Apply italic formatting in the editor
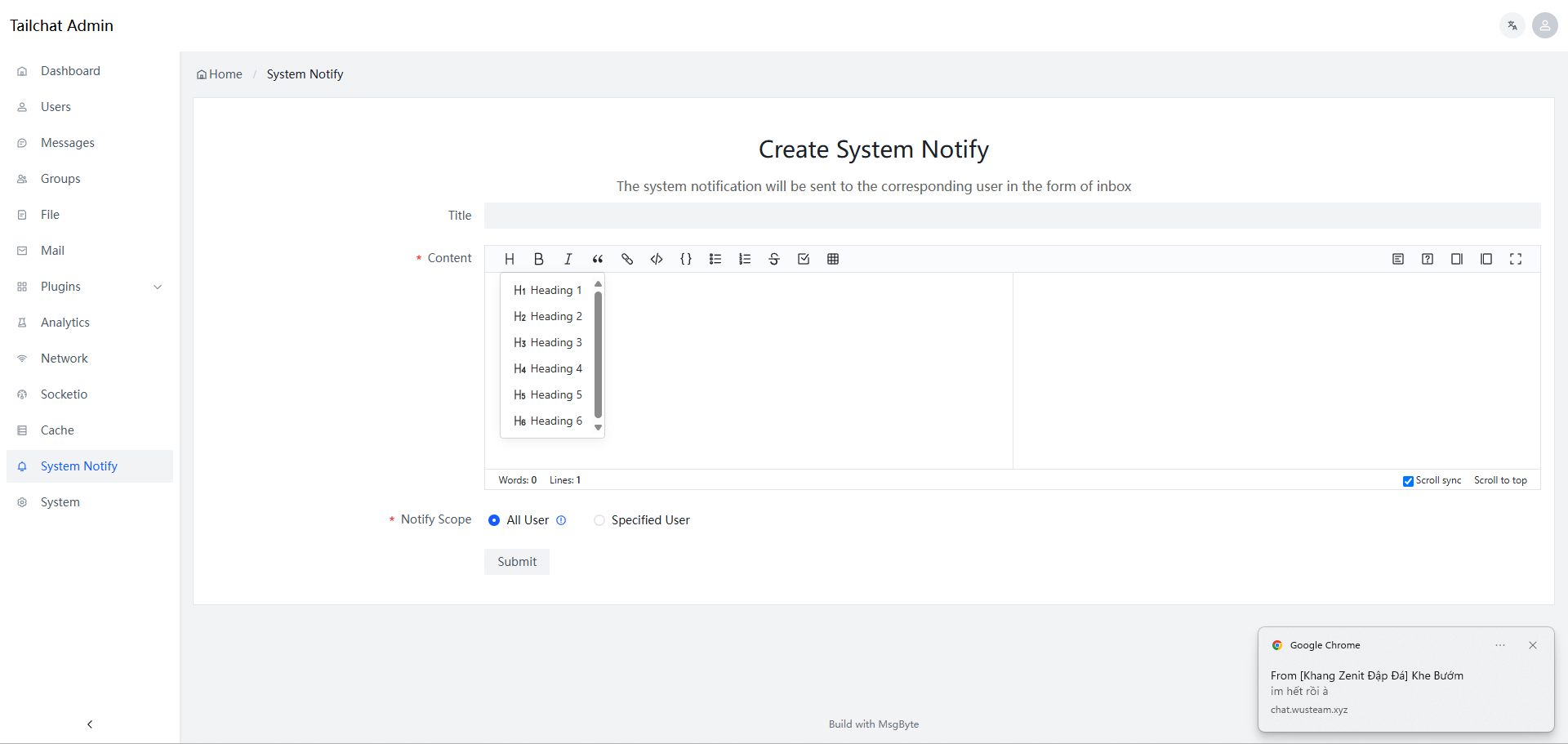Image resolution: width=1568 pixels, height=744 pixels. [x=568, y=259]
